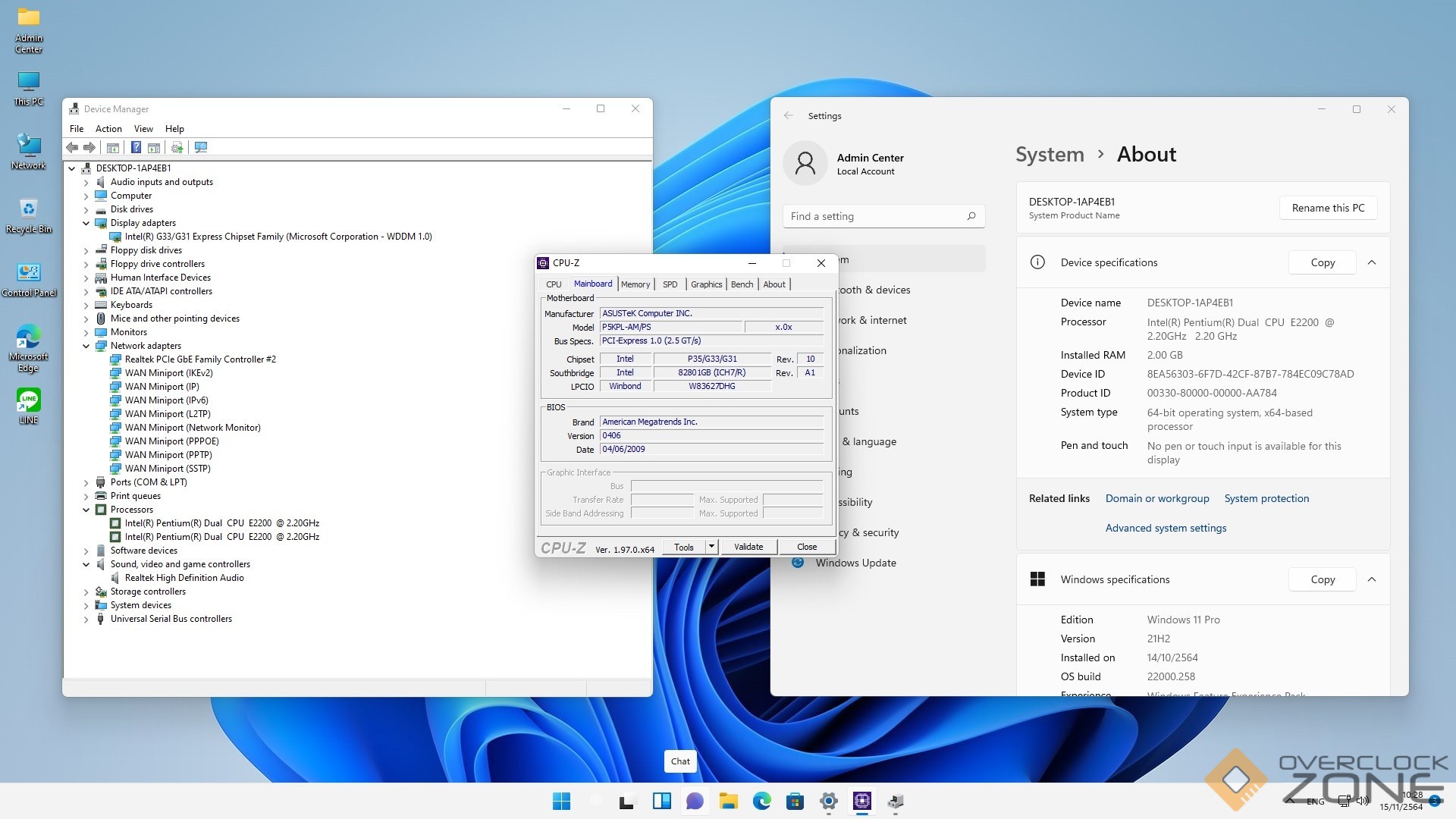Click the Chat taskbar icon

(x=695, y=801)
